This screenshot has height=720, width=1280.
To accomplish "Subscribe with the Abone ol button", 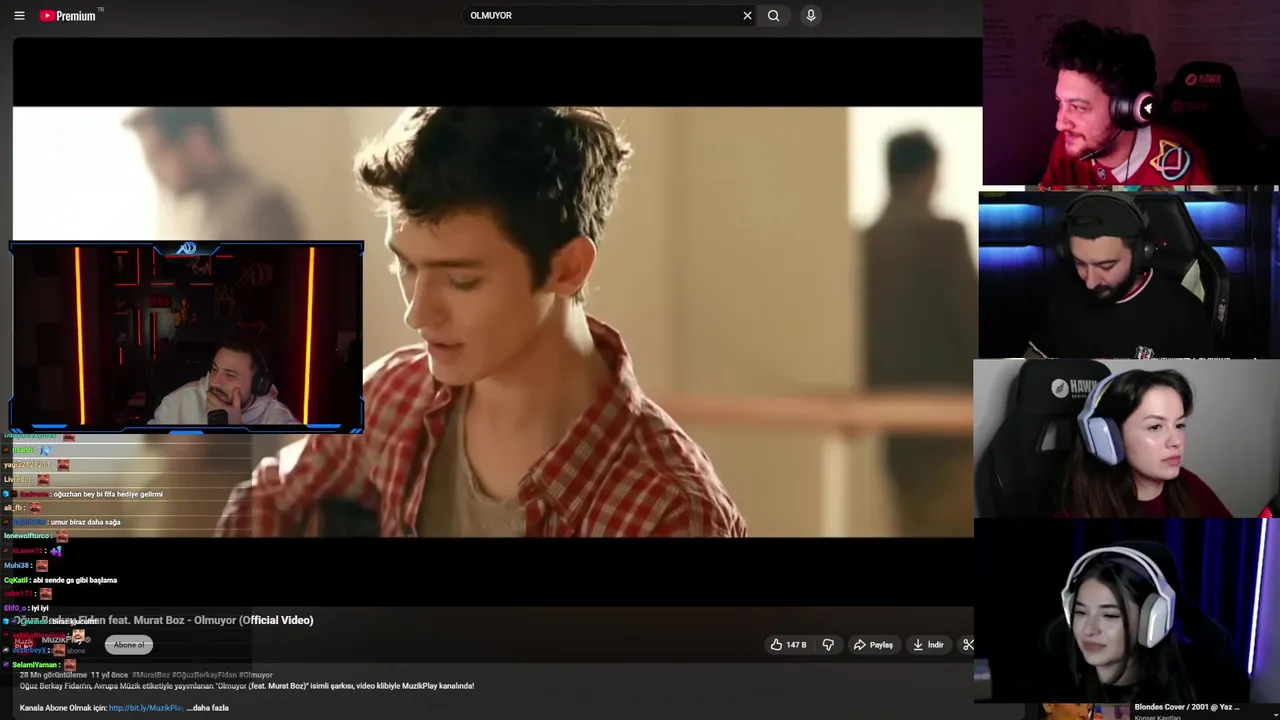I will tap(129, 645).
